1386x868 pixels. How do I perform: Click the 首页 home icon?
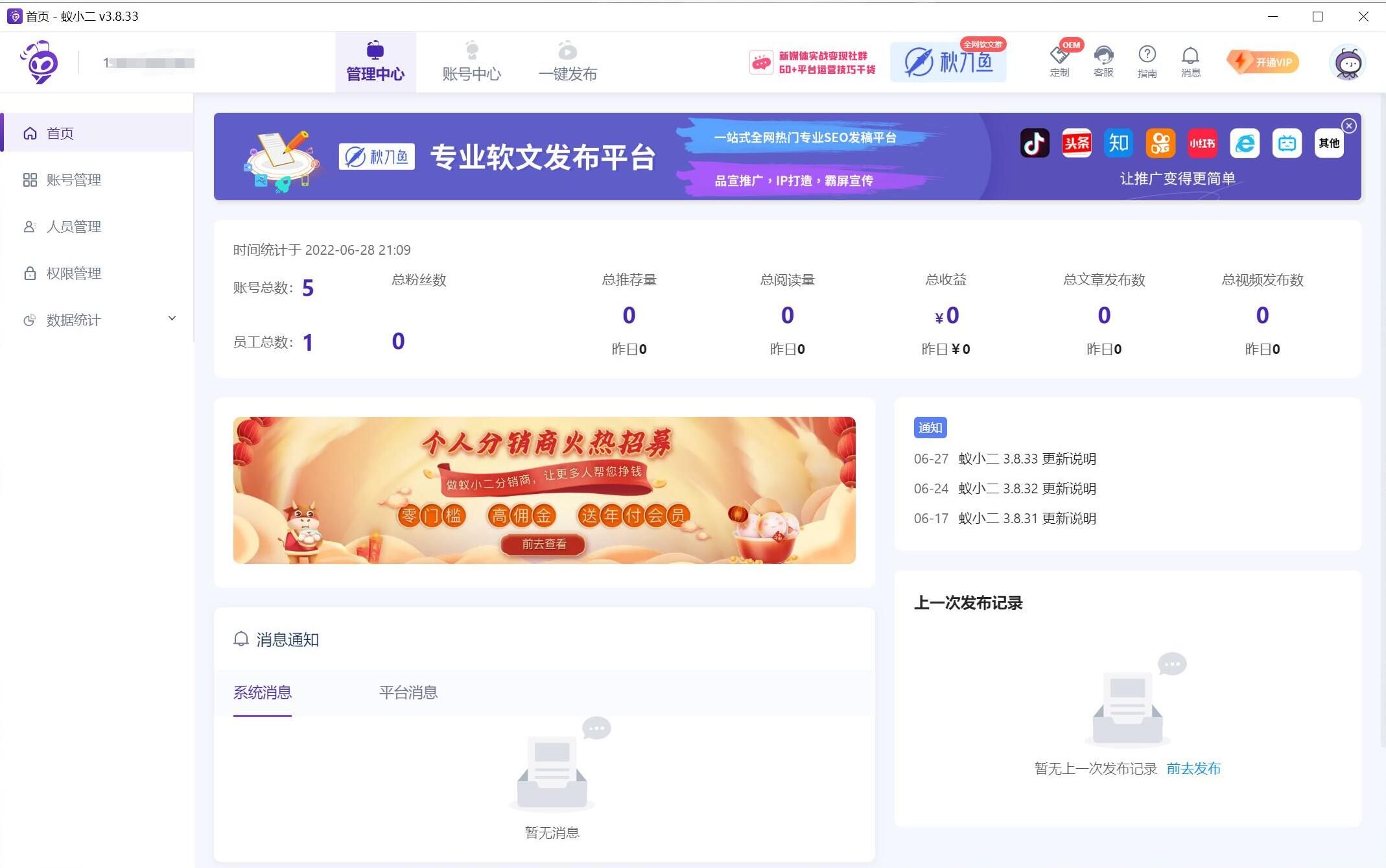(30, 133)
